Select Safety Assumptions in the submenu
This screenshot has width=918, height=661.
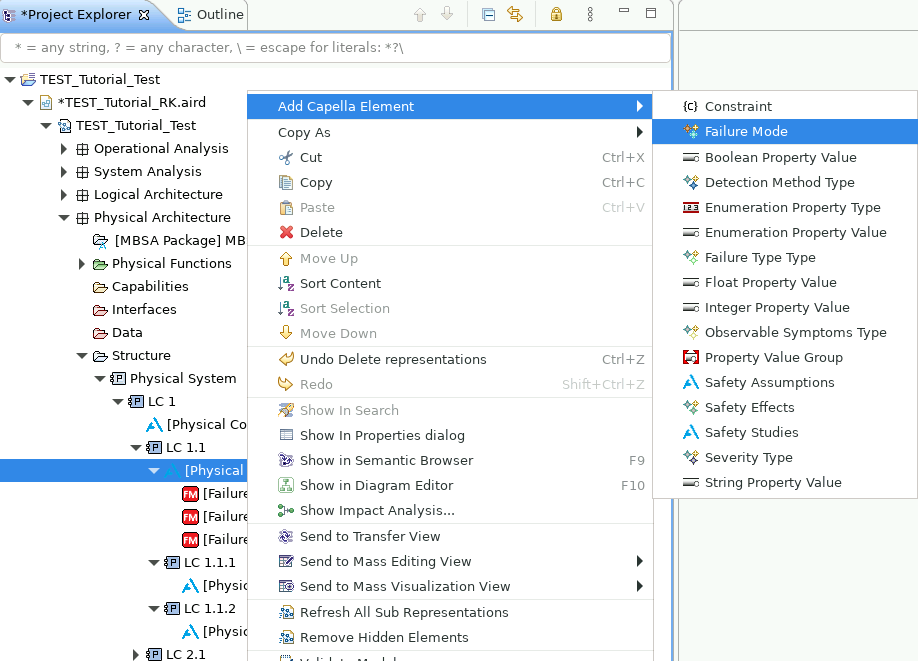tap(785, 383)
